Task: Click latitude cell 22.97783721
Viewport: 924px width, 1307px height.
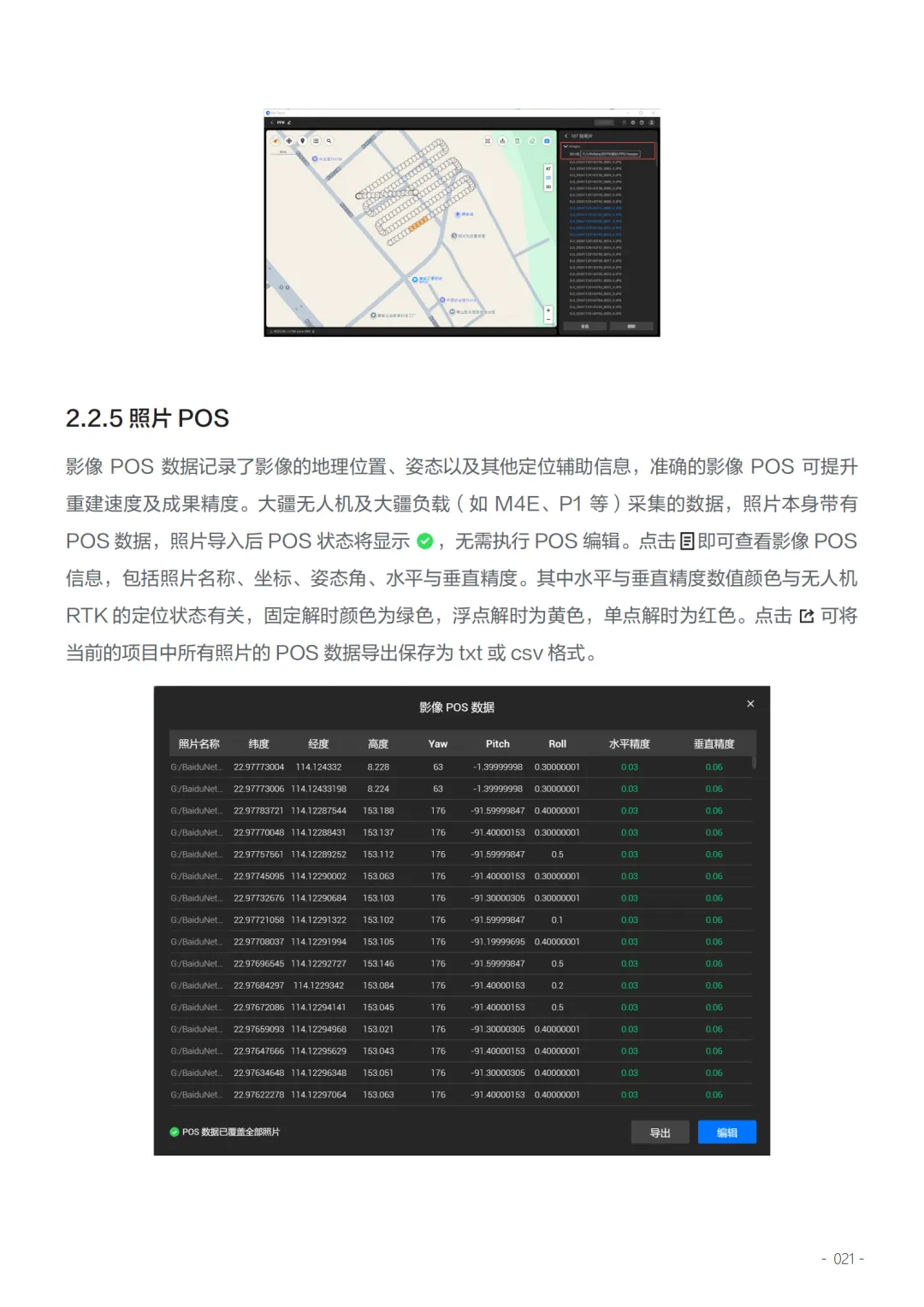Action: (258, 811)
